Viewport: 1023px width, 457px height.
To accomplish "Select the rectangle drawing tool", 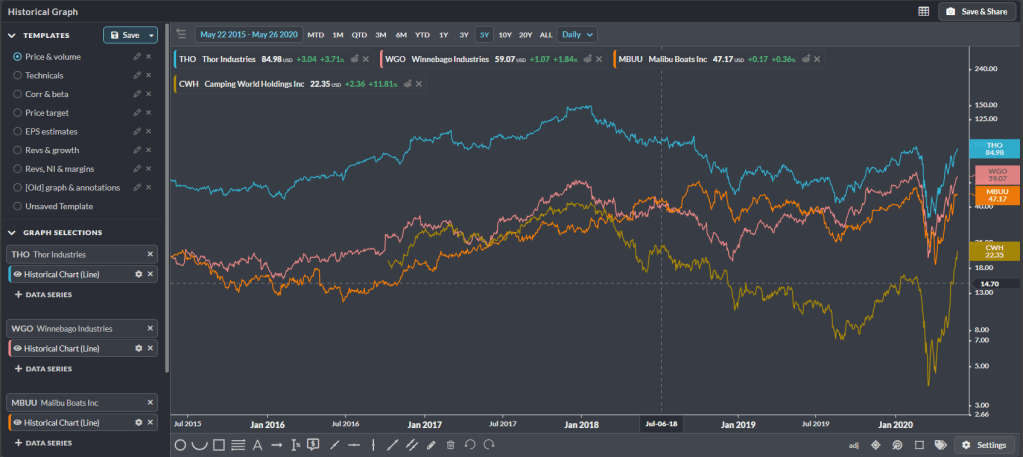I will click(218, 445).
